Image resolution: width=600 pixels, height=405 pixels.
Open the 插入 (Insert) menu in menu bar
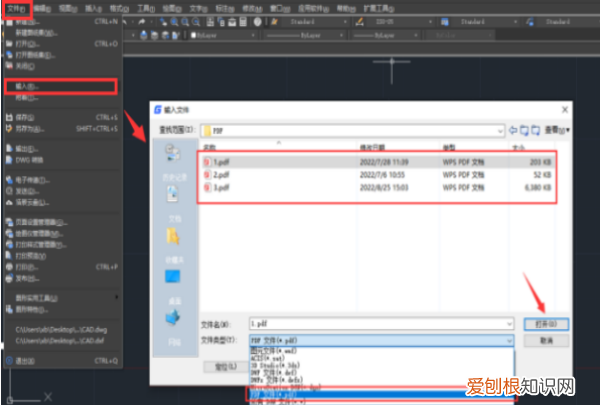tap(93, 8)
